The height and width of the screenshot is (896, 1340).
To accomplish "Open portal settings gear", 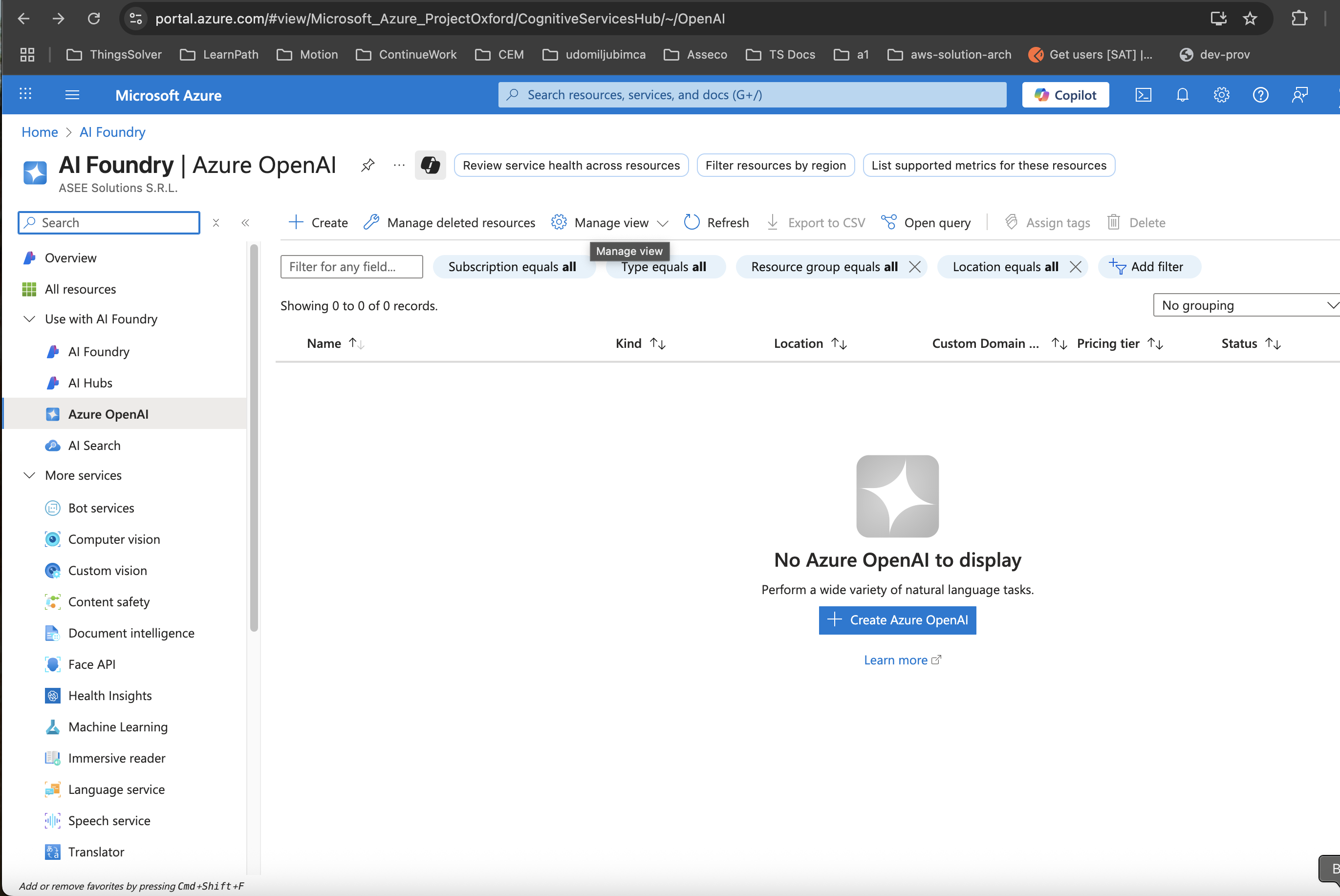I will (x=1221, y=95).
